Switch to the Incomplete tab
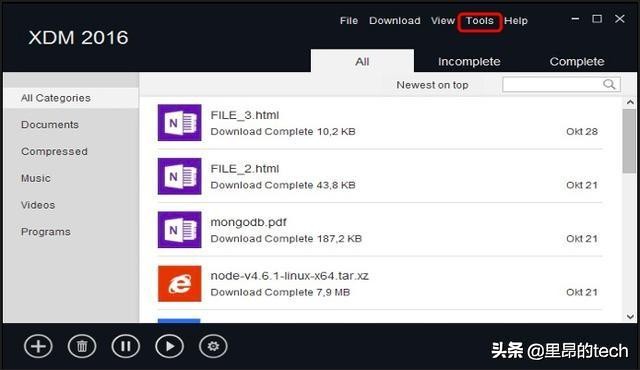Image resolution: width=640 pixels, height=370 pixels. pos(469,62)
